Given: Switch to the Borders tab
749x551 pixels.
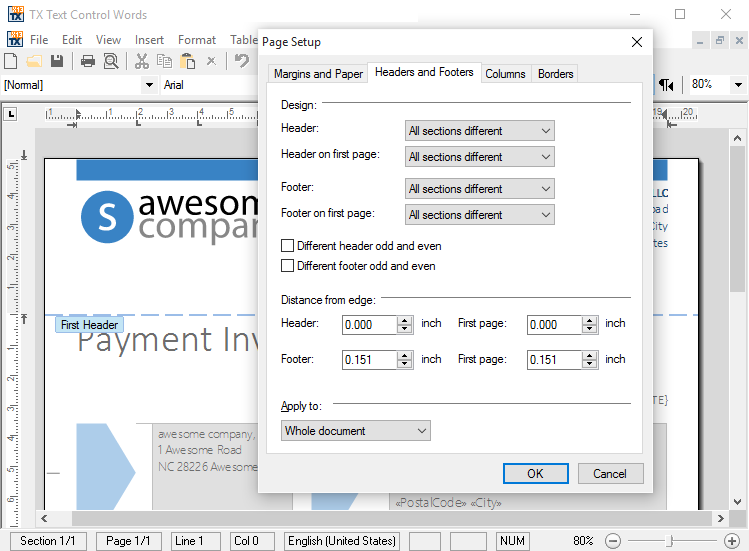Looking at the screenshot, I should coord(555,74).
